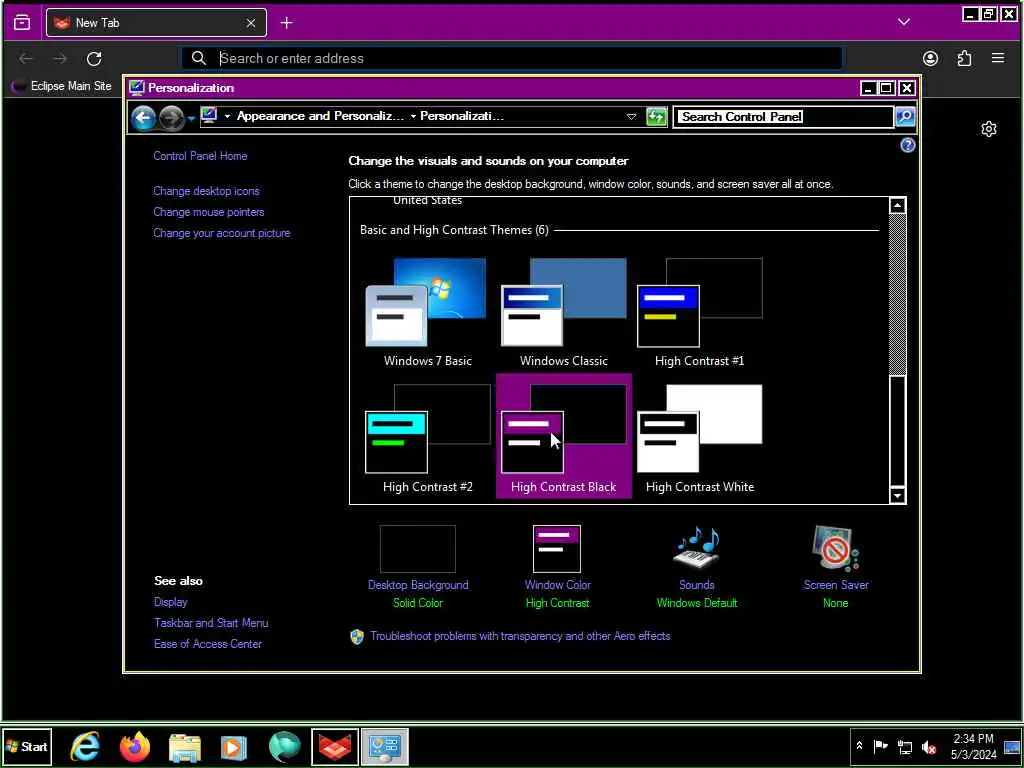Open new tab settings gear icon
Image resolution: width=1024 pixels, height=768 pixels.
pyautogui.click(x=989, y=129)
